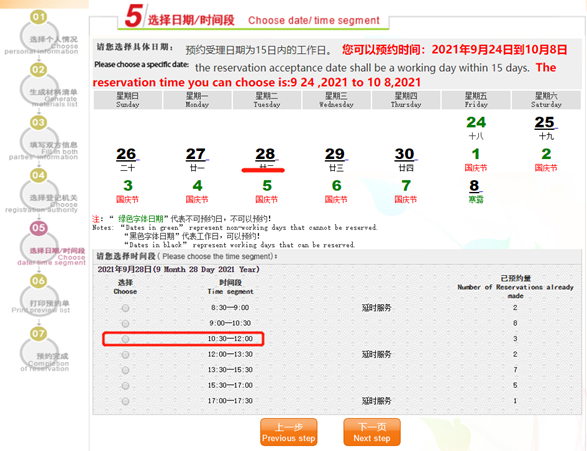Click step 06 print preview list circle
Viewport: 587px width, 451px height.
pyautogui.click(x=39, y=281)
